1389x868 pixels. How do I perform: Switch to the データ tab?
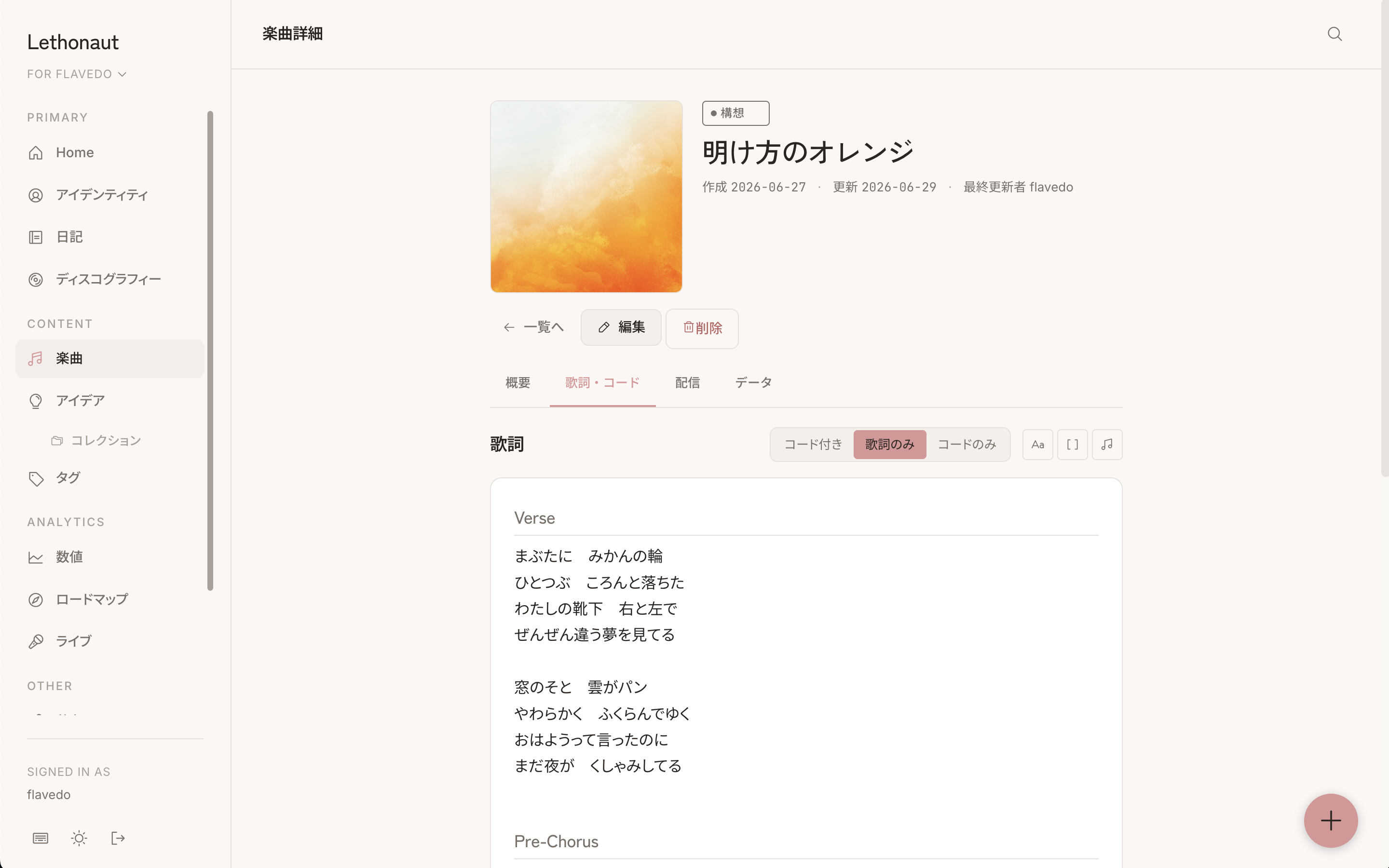pyautogui.click(x=753, y=383)
